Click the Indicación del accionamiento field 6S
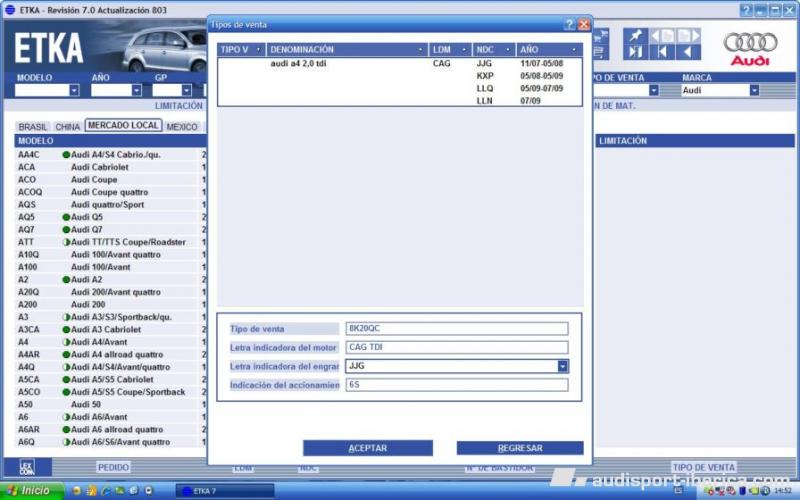 pyautogui.click(x=457, y=385)
